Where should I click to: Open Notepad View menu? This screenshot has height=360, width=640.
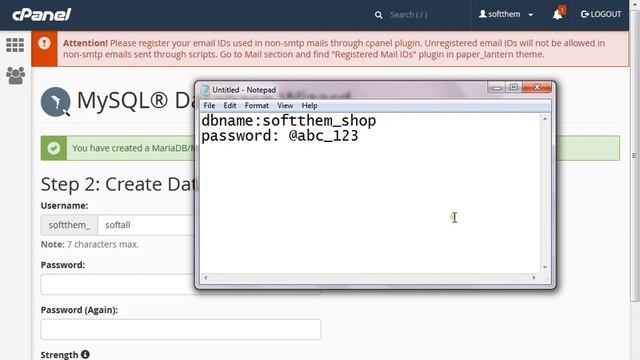click(x=285, y=106)
